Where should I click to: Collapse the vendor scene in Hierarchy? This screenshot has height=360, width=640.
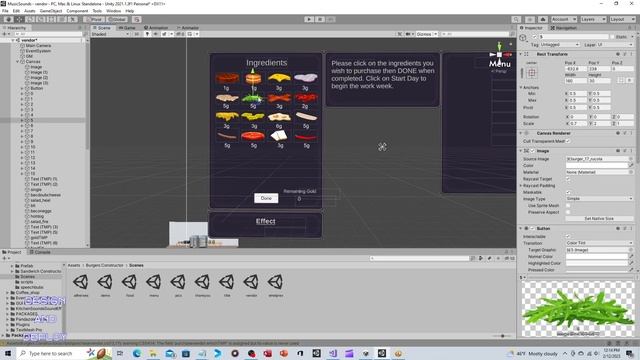point(13,40)
